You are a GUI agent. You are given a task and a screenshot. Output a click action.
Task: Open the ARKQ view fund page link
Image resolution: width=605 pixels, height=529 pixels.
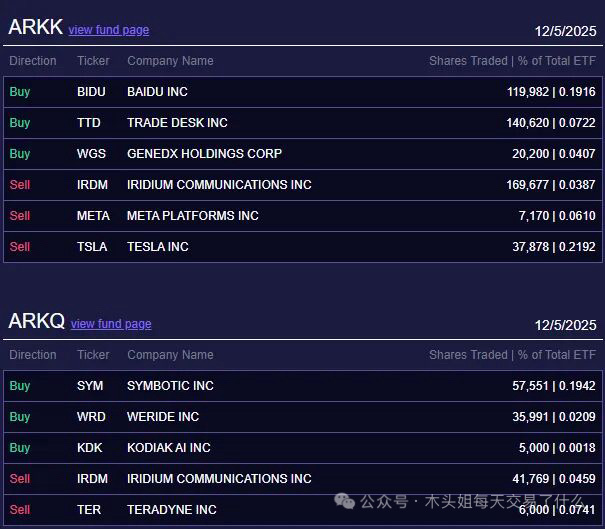pyautogui.click(x=111, y=324)
